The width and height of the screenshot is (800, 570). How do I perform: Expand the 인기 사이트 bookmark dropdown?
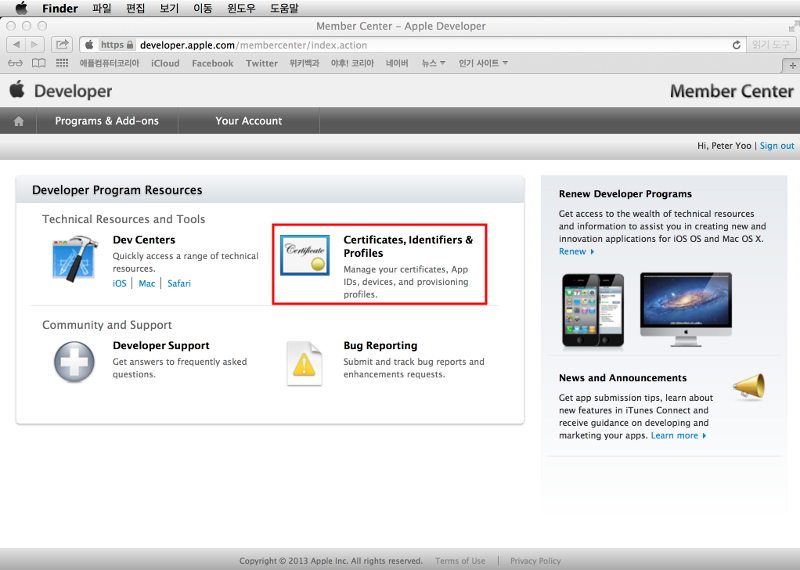tap(483, 63)
